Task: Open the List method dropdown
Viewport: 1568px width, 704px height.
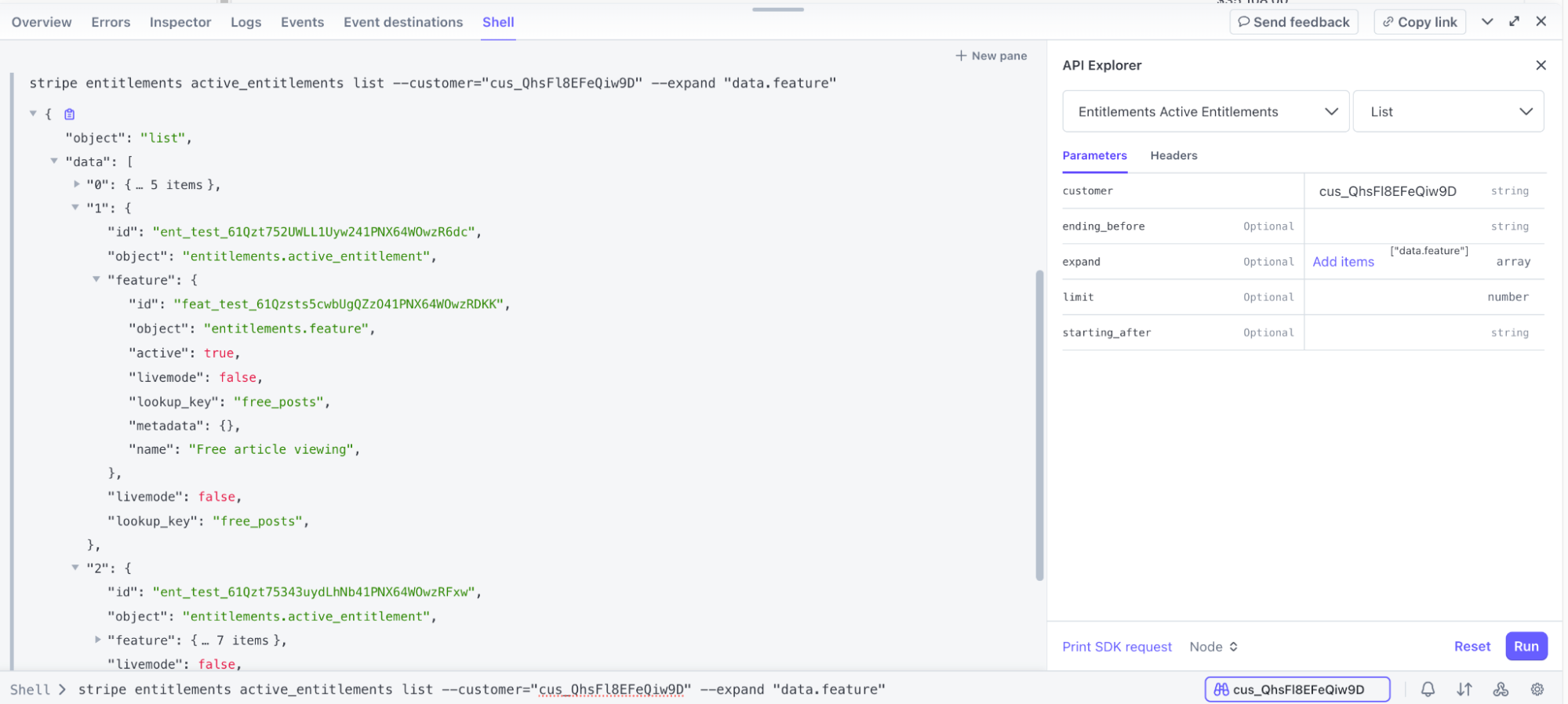Action: [1448, 111]
